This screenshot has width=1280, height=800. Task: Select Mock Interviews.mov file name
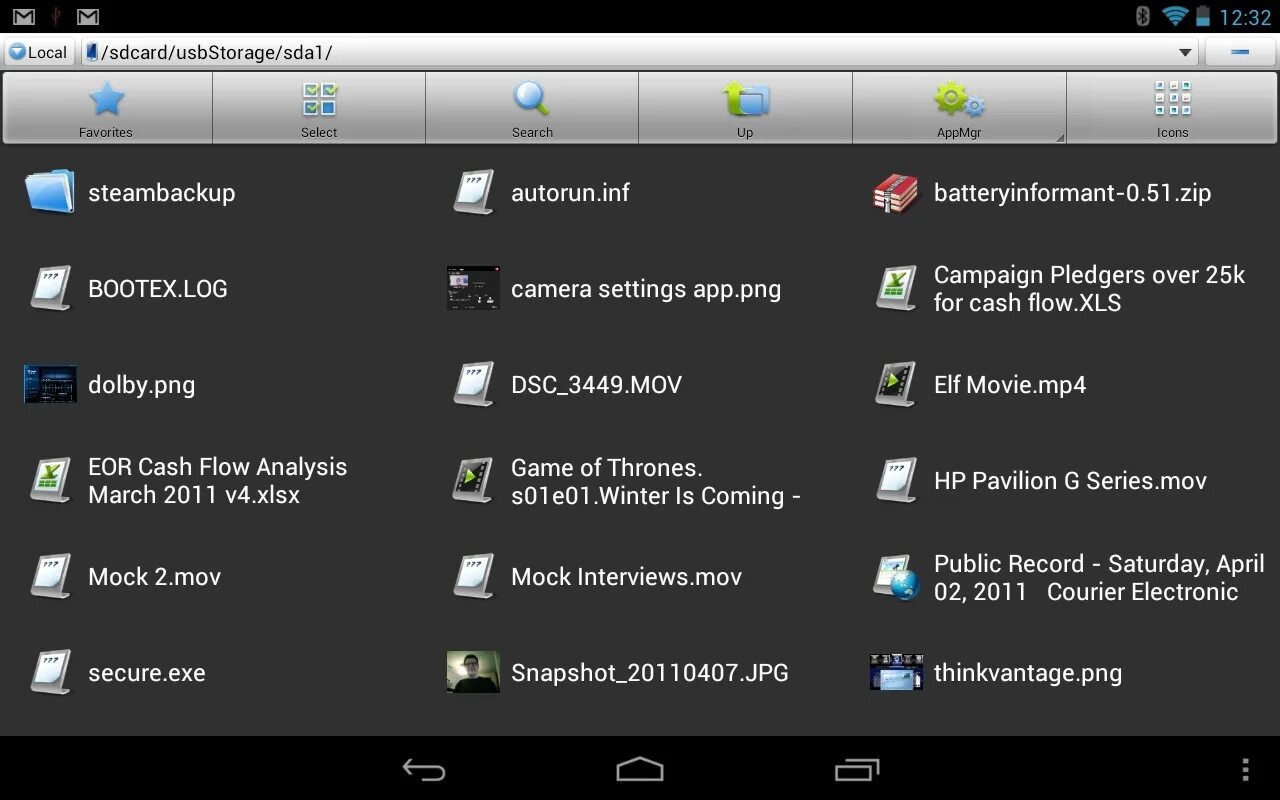(x=626, y=577)
